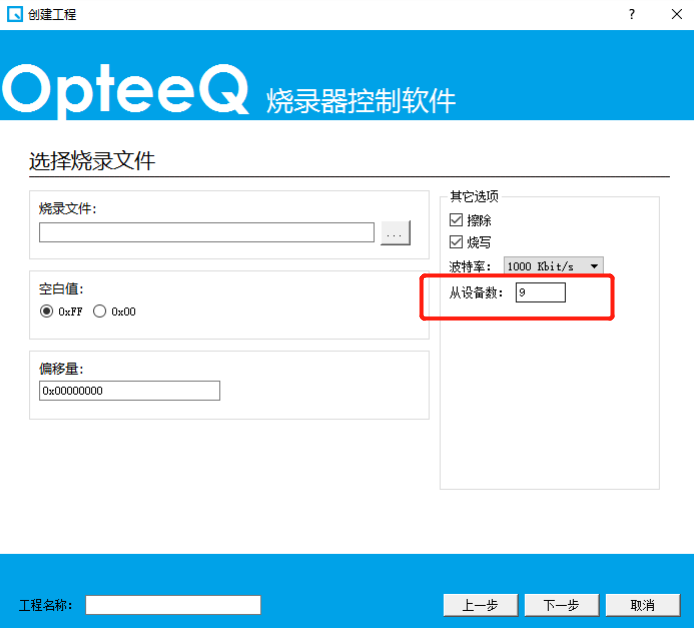Screen dimensions: 694x628
Task: Browse for file with the ... button
Action: (x=395, y=232)
